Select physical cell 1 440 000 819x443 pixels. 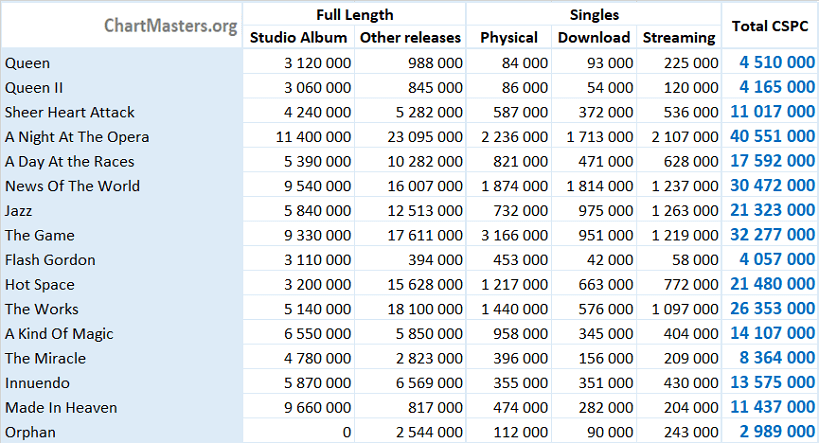[514, 309]
